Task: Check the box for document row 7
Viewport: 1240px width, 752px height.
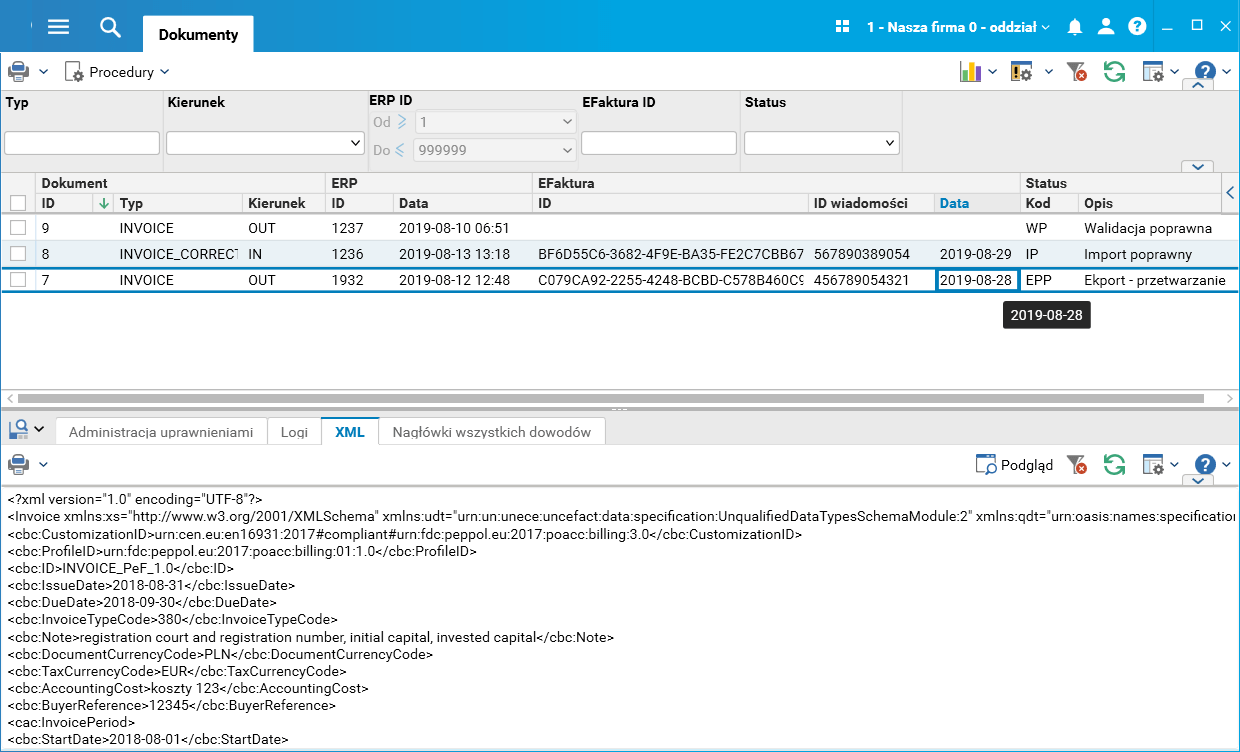Action: coord(18,280)
